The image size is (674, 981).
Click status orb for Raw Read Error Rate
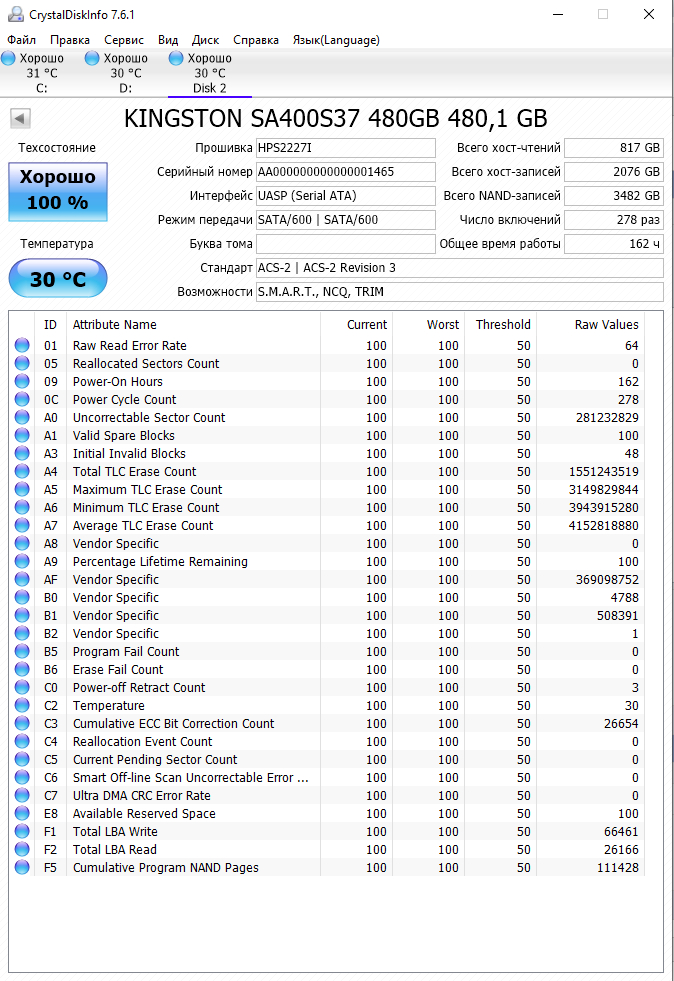point(22,345)
